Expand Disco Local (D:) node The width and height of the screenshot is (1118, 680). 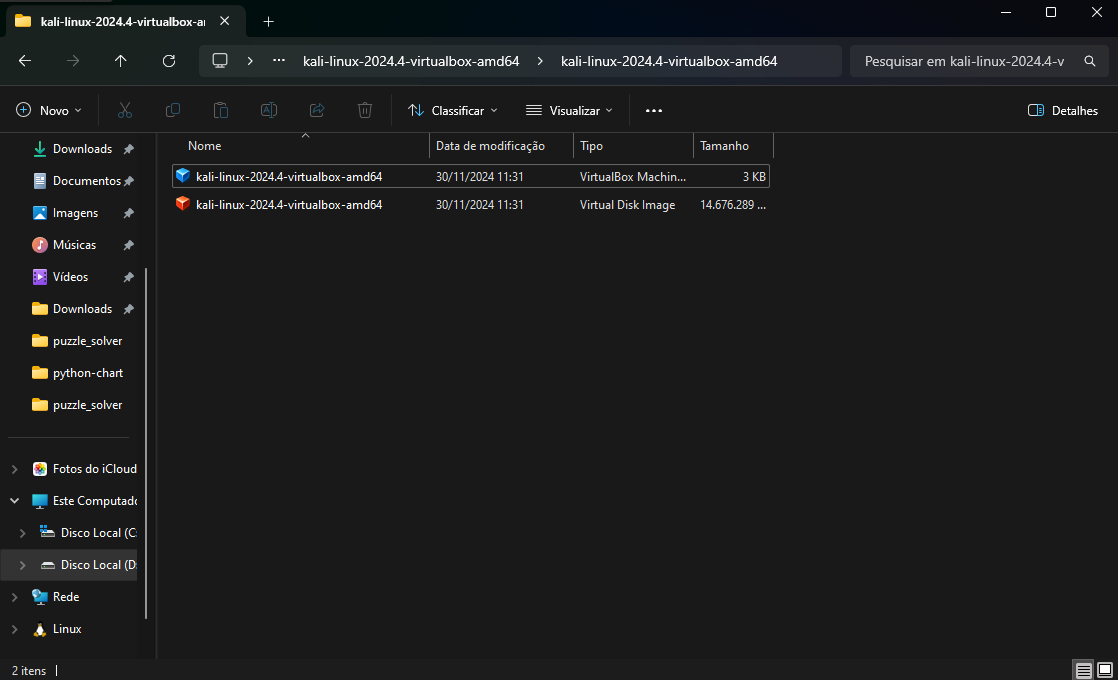(23, 565)
